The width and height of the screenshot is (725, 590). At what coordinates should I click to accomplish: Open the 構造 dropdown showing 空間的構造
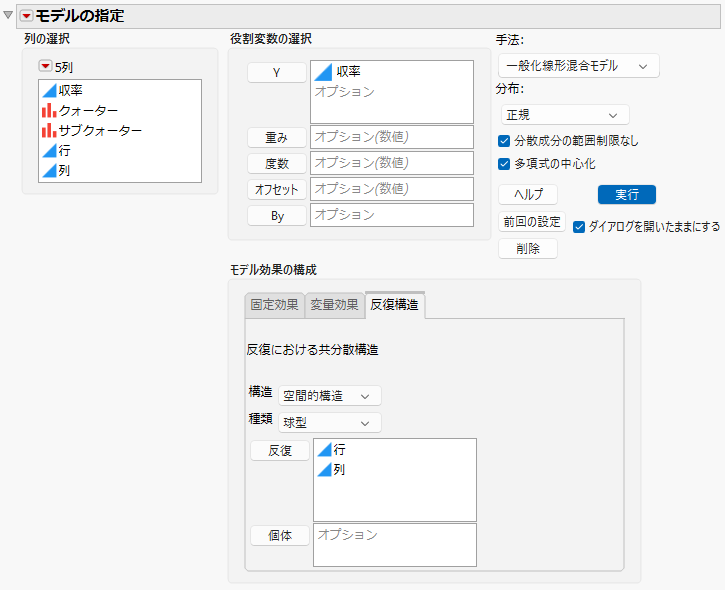coord(330,396)
